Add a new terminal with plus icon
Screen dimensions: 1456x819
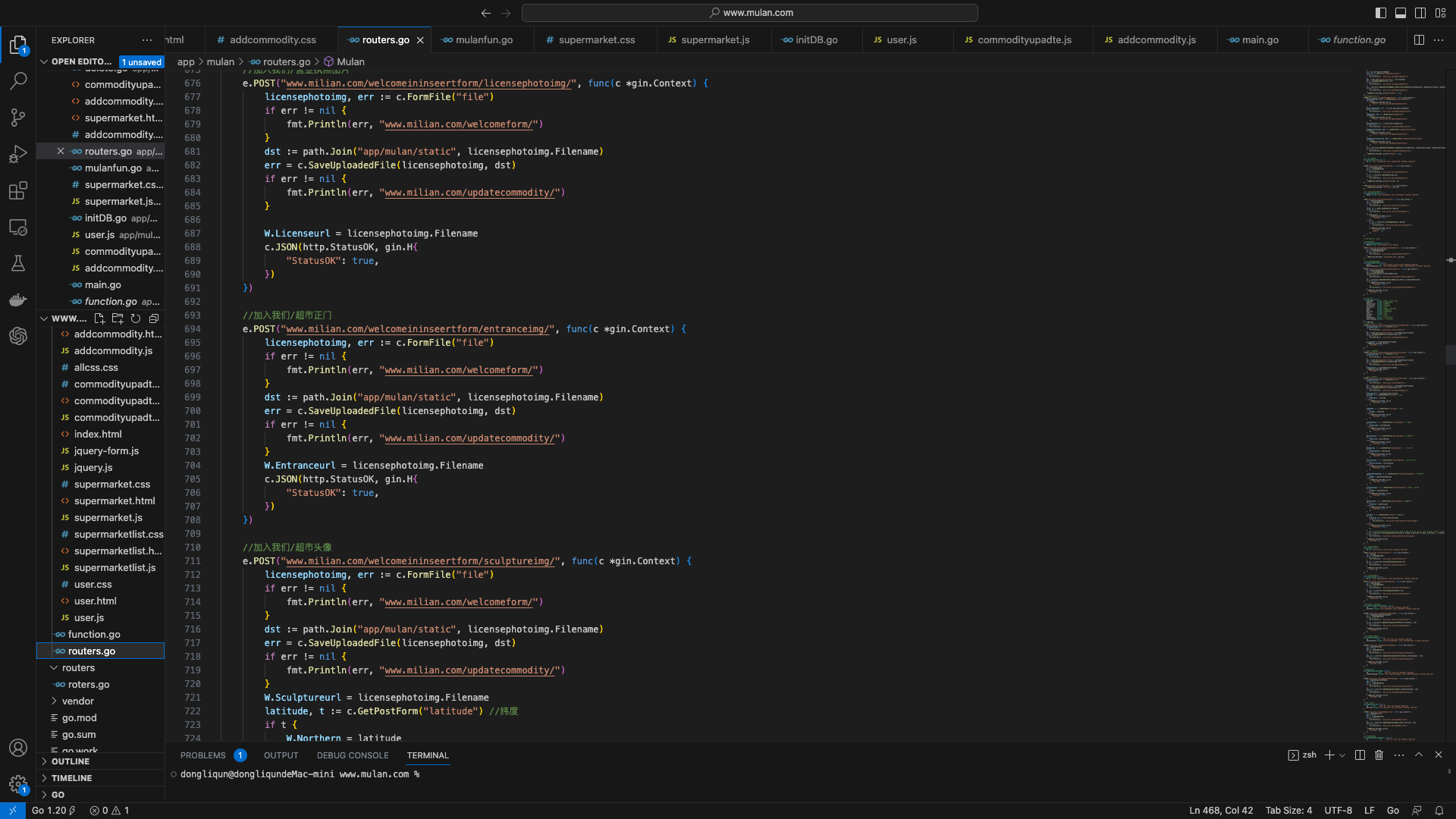coord(1329,755)
